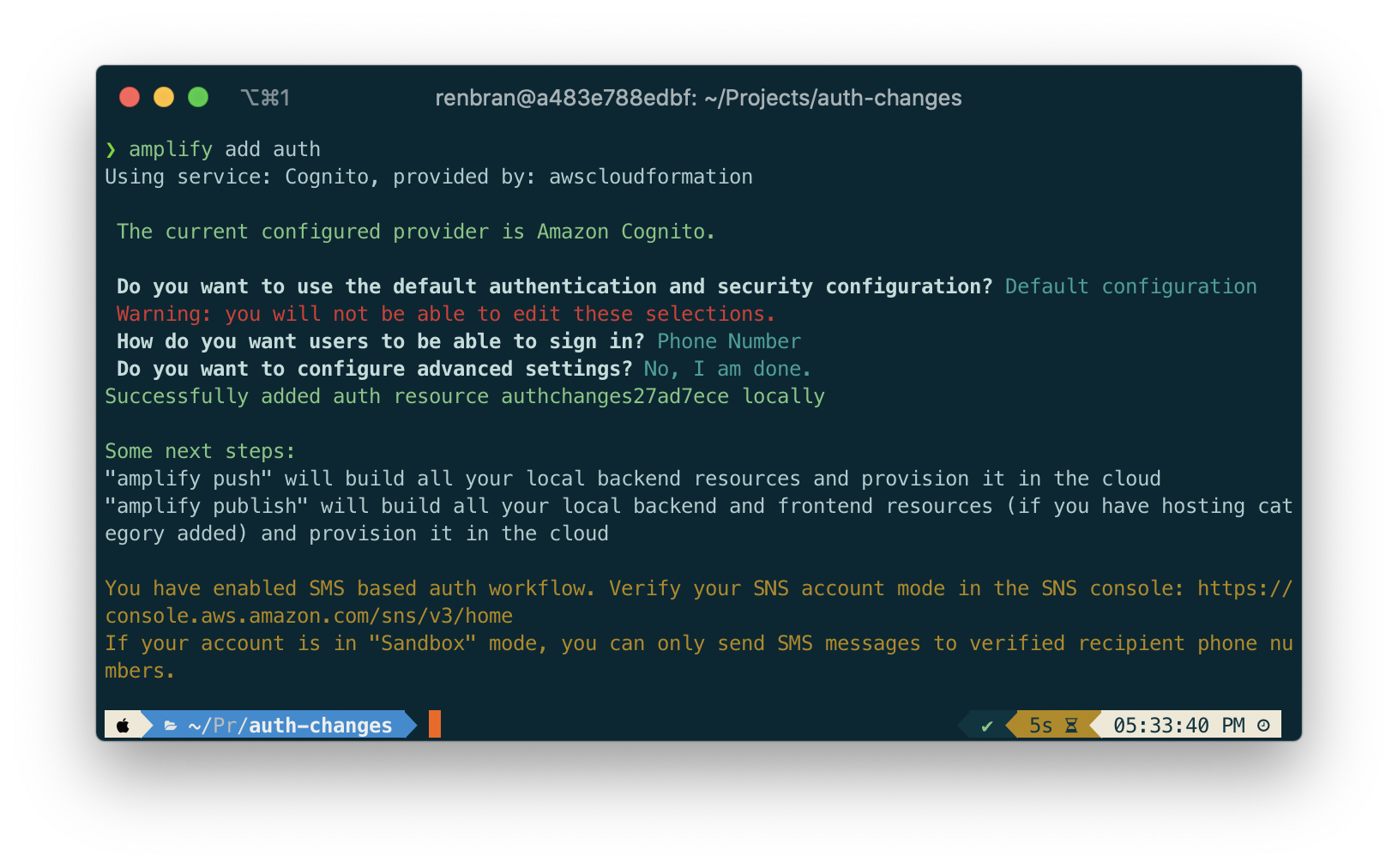Click the Apple logo in the prompt bar
The width and height of the screenshot is (1398, 868).
[124, 725]
